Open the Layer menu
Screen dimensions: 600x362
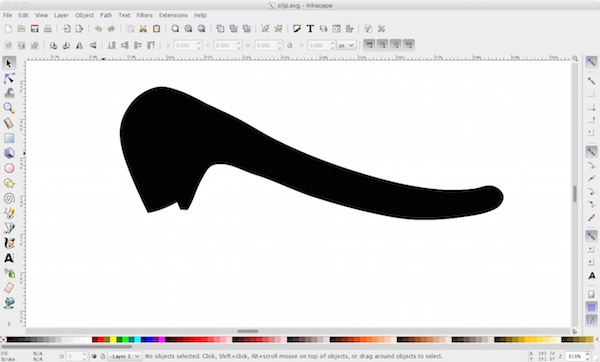coord(61,15)
